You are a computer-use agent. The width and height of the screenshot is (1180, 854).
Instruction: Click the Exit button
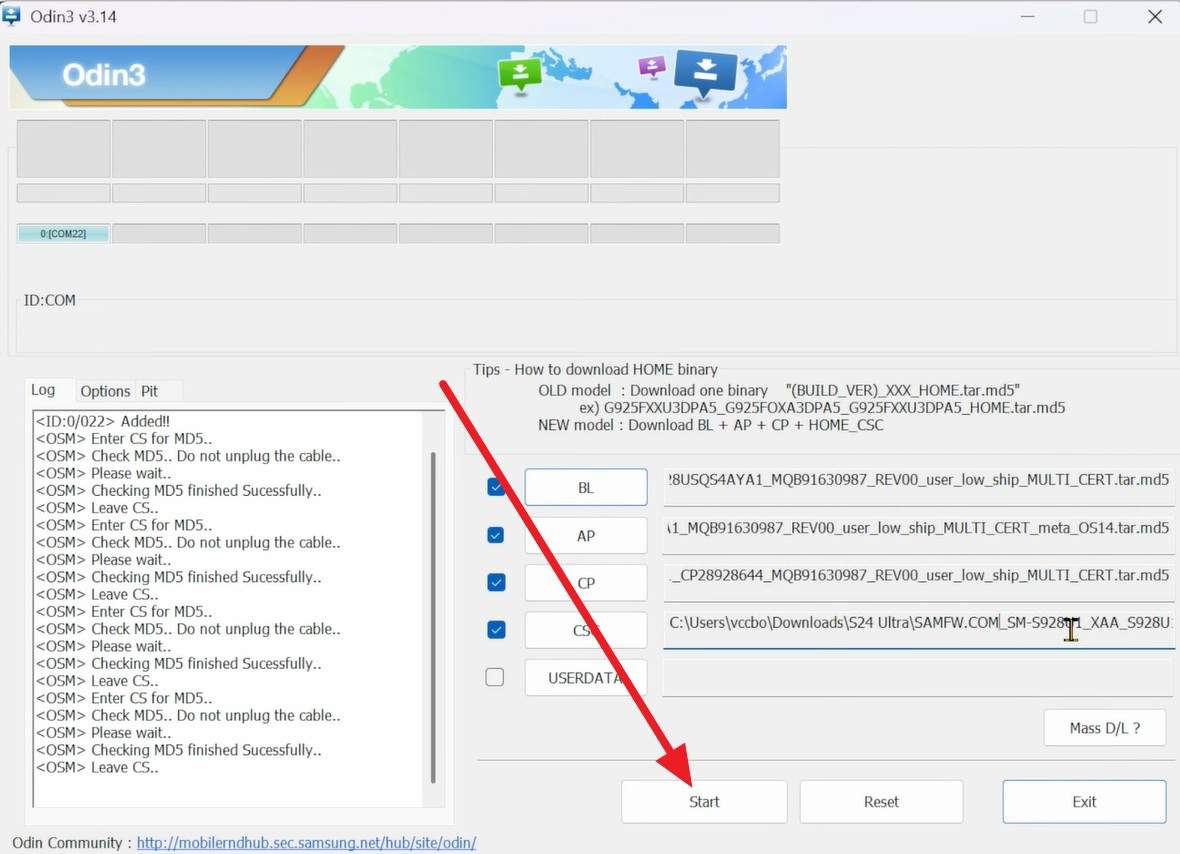point(1084,801)
